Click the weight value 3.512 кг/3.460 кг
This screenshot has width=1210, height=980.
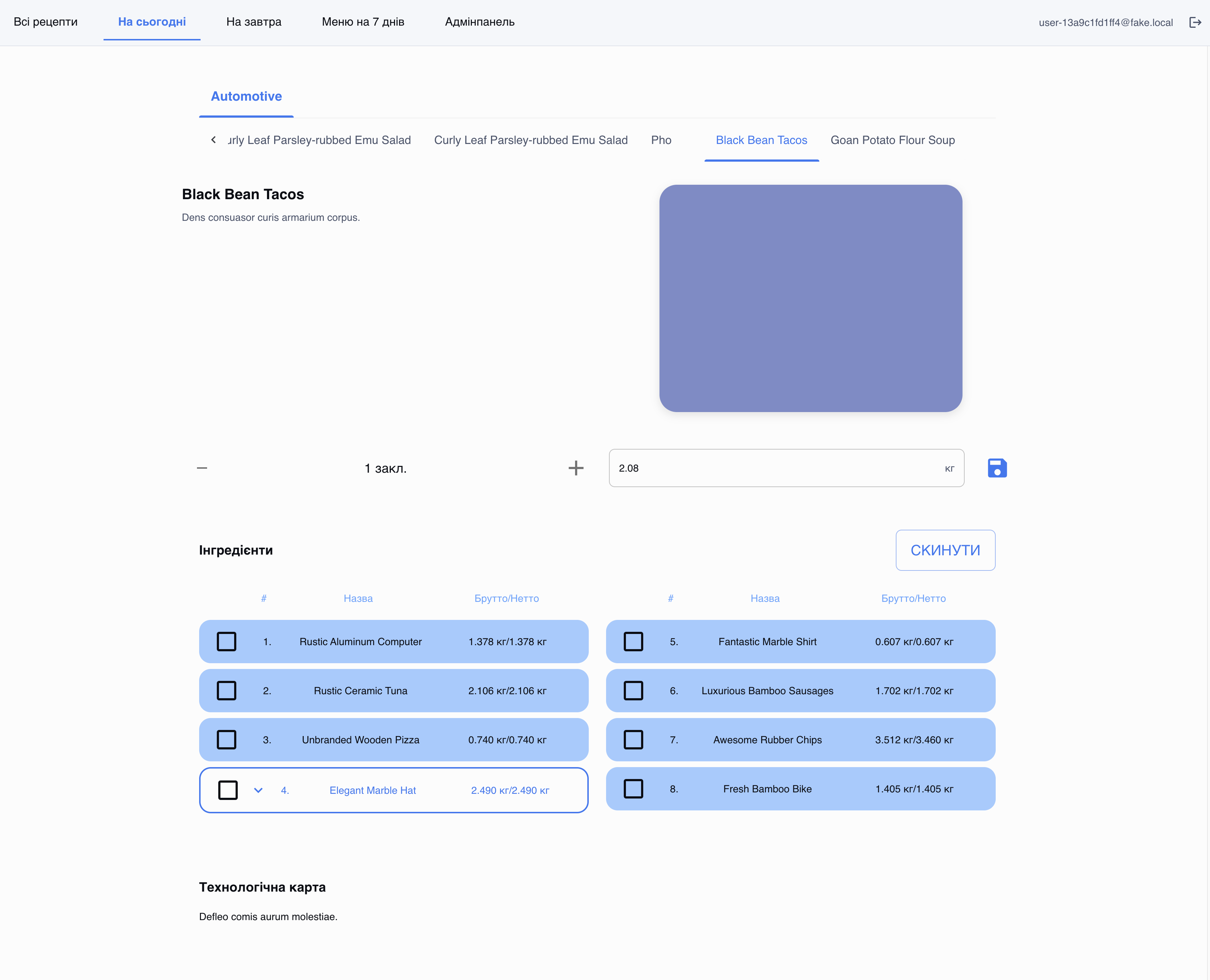[x=914, y=740]
